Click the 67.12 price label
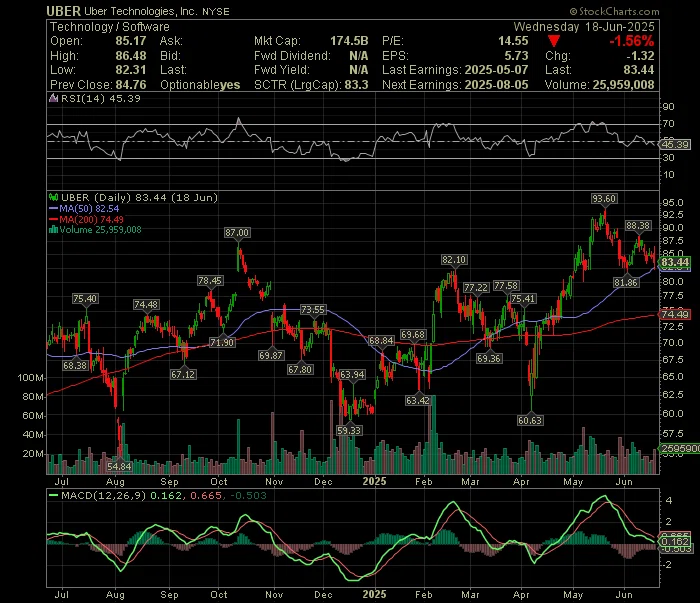 (x=183, y=374)
